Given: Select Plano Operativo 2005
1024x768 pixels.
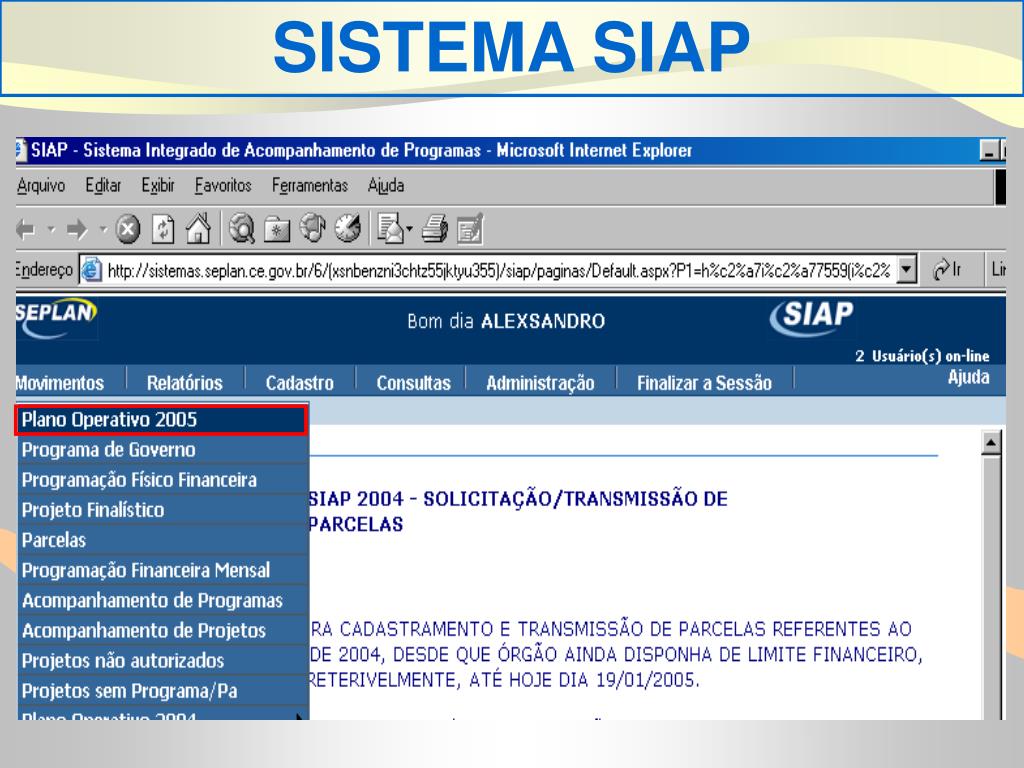Looking at the screenshot, I should click(161, 419).
